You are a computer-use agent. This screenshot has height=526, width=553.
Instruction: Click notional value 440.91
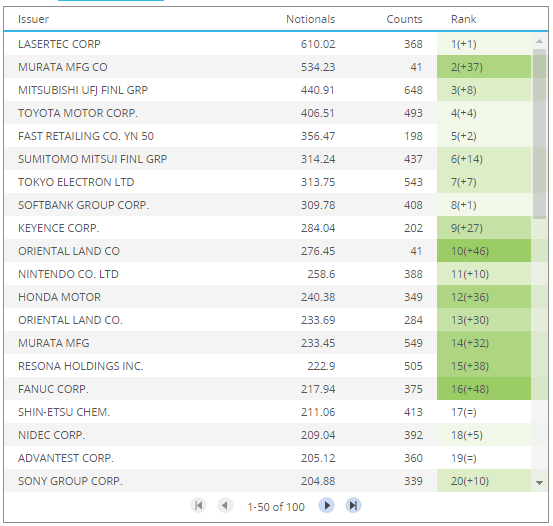tap(318, 90)
